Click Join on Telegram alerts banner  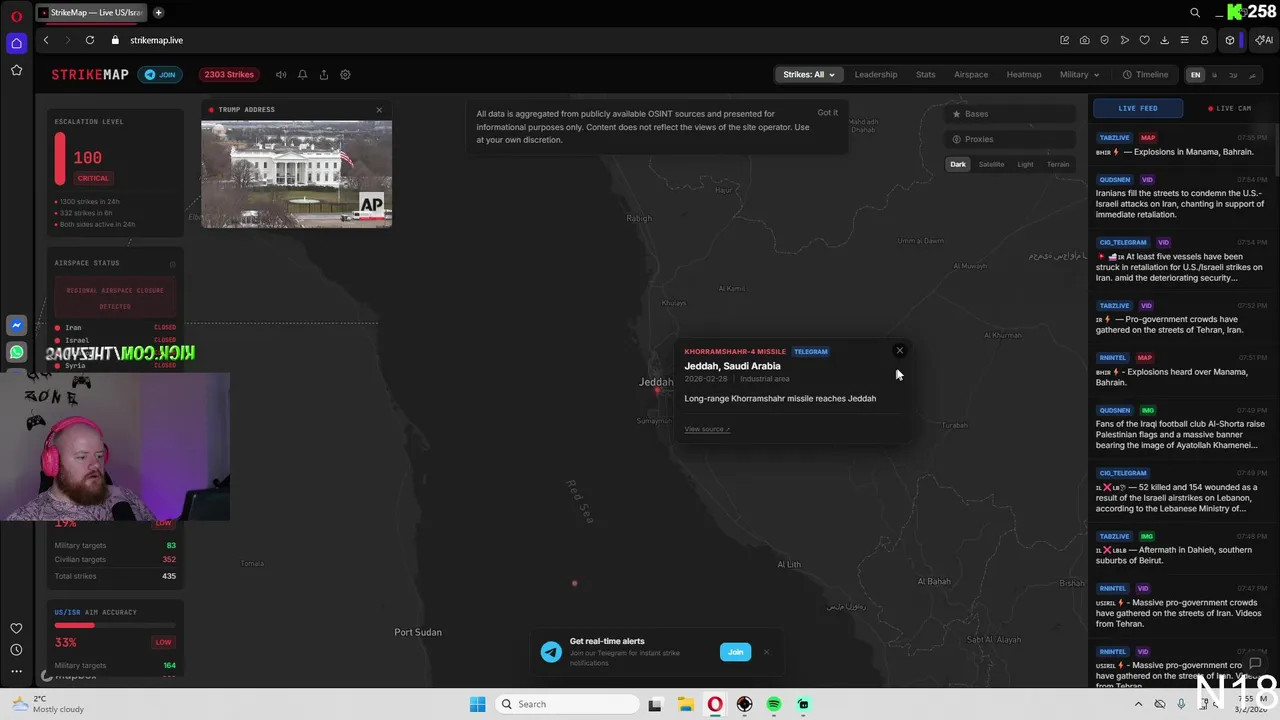[x=735, y=652]
